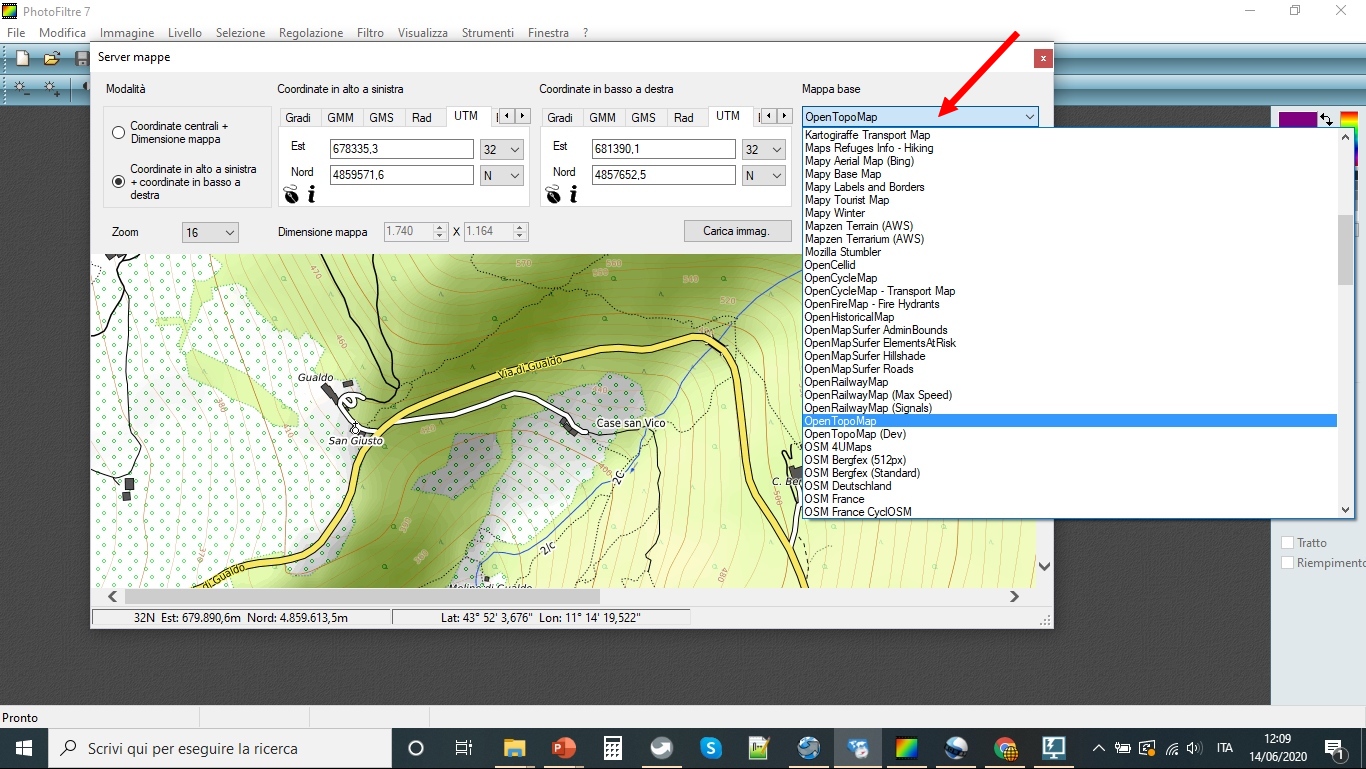Viewport: 1366px width, 769px height.
Task: Open Chrome from taskbar
Action: pyautogui.click(x=1006, y=748)
